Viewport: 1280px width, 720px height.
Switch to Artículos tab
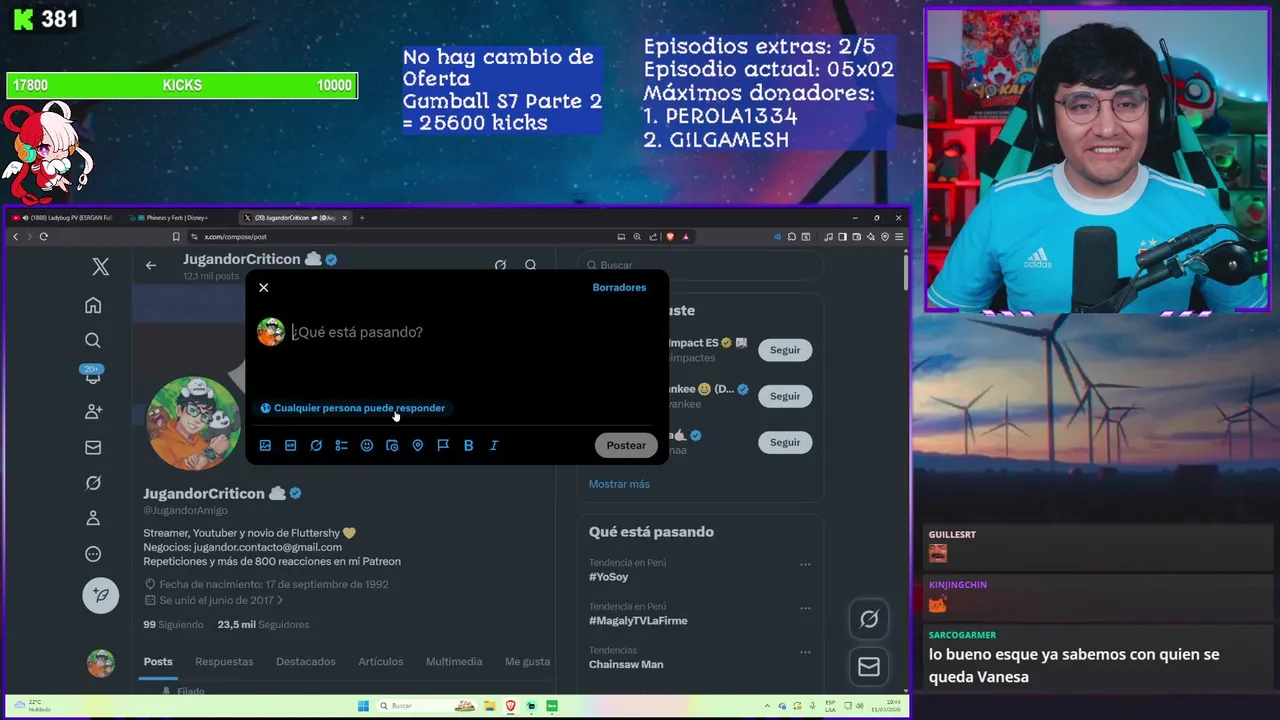click(x=381, y=662)
